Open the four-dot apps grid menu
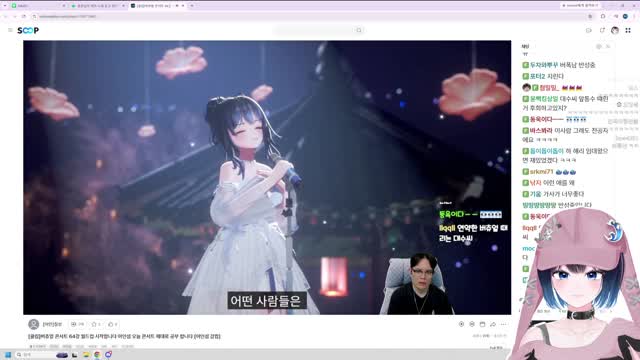The height and width of the screenshot is (360, 640). pos(628,30)
